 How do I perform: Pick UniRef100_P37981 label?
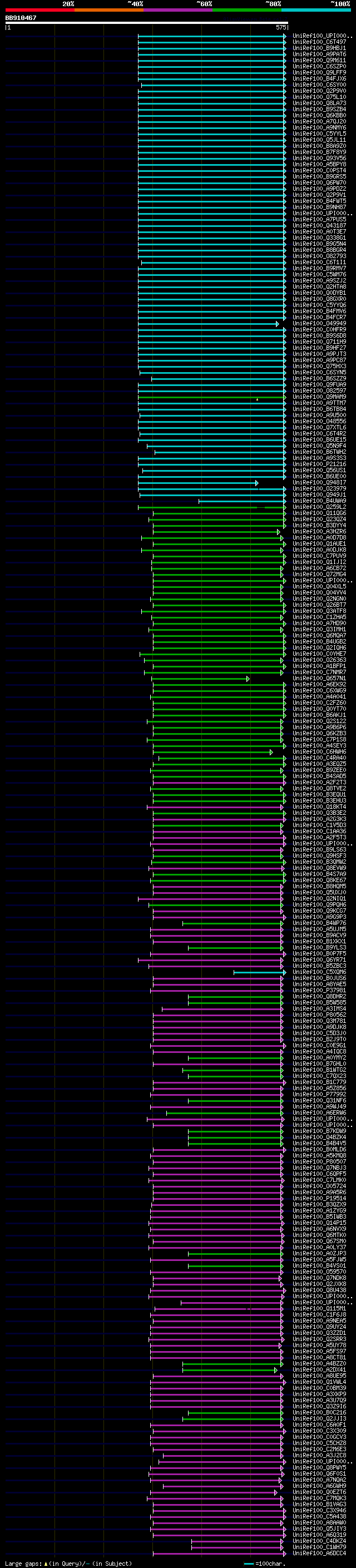pos(319,990)
